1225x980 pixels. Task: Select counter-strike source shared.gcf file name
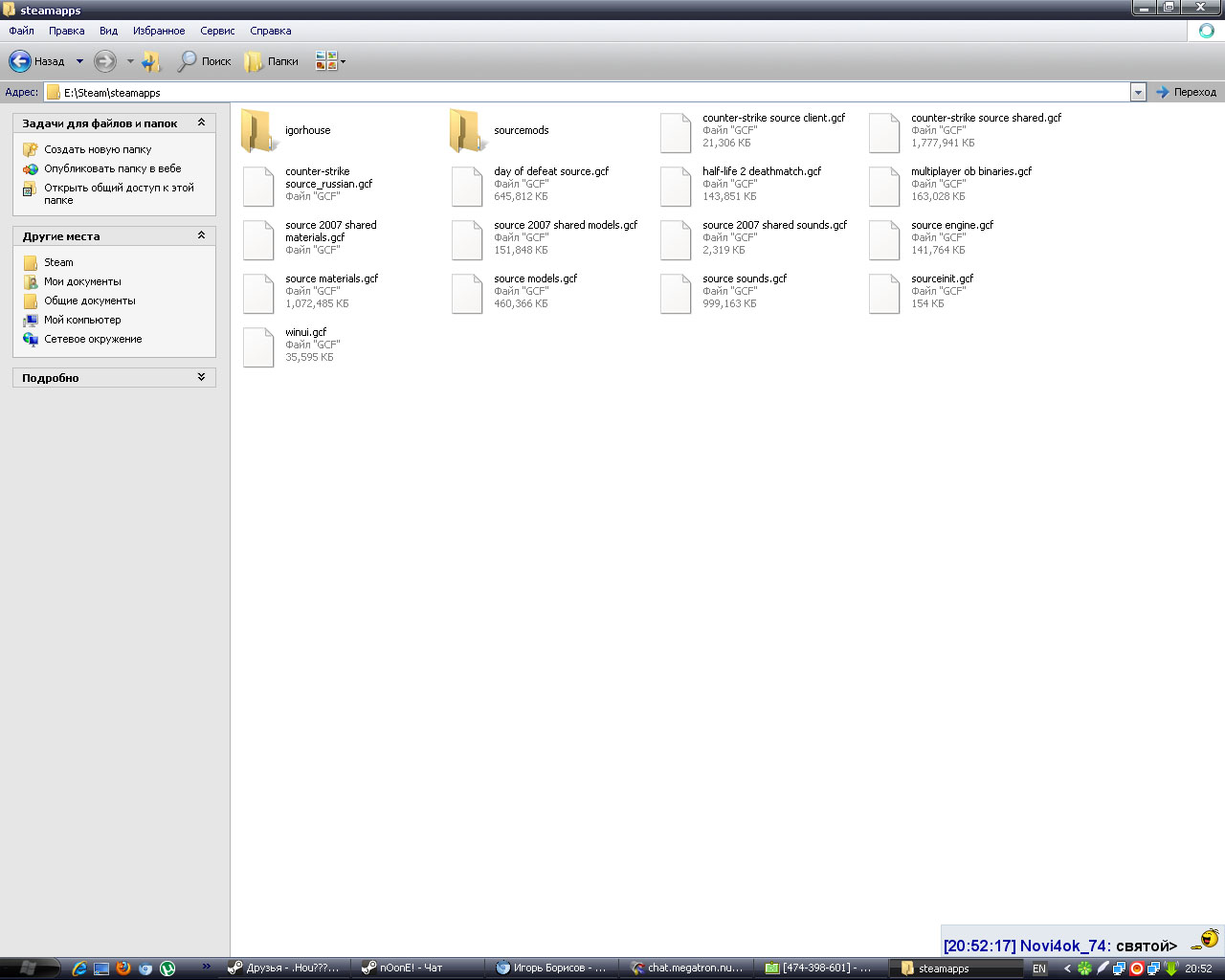tap(987, 118)
